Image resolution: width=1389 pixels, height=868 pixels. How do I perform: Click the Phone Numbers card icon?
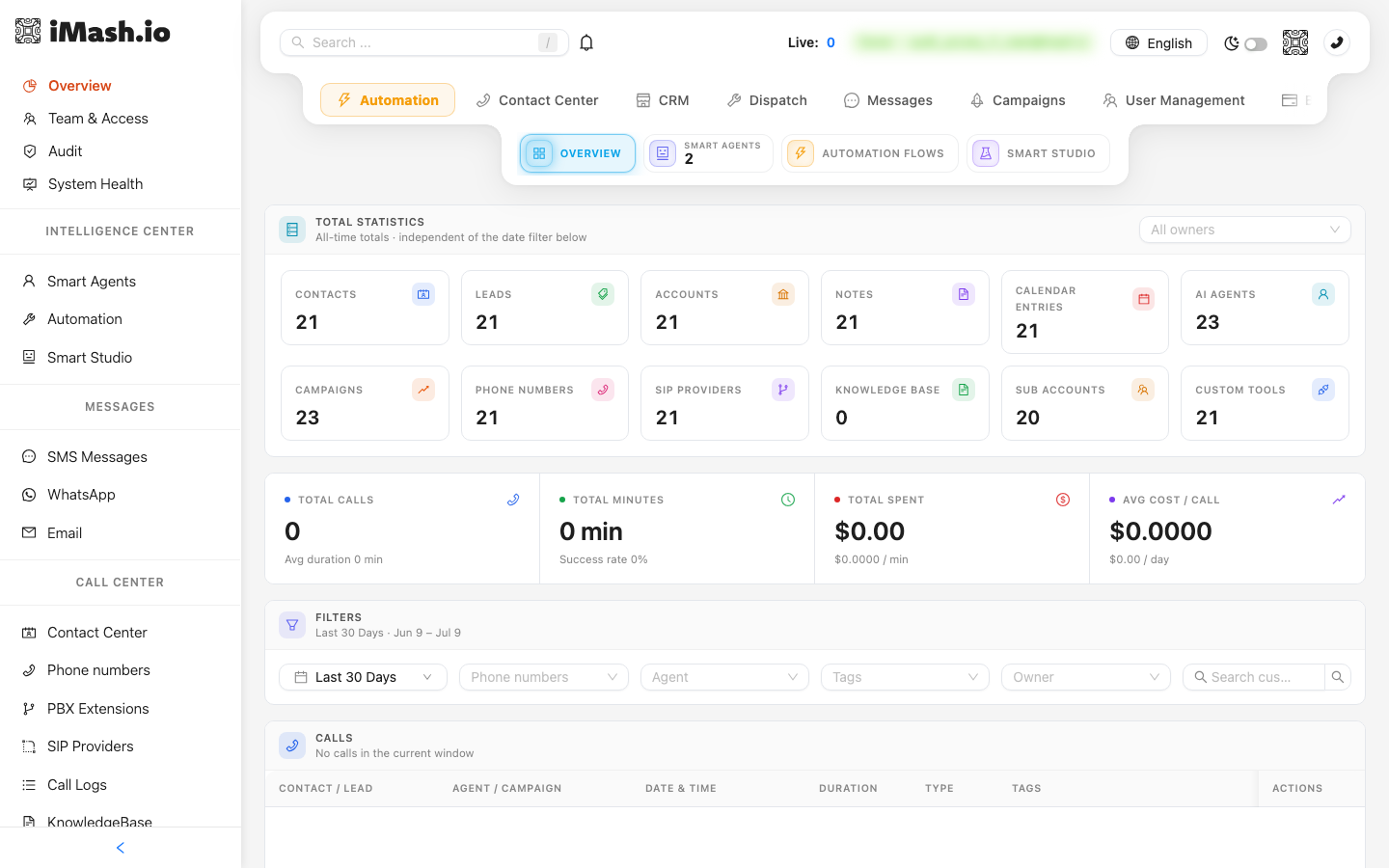(603, 390)
